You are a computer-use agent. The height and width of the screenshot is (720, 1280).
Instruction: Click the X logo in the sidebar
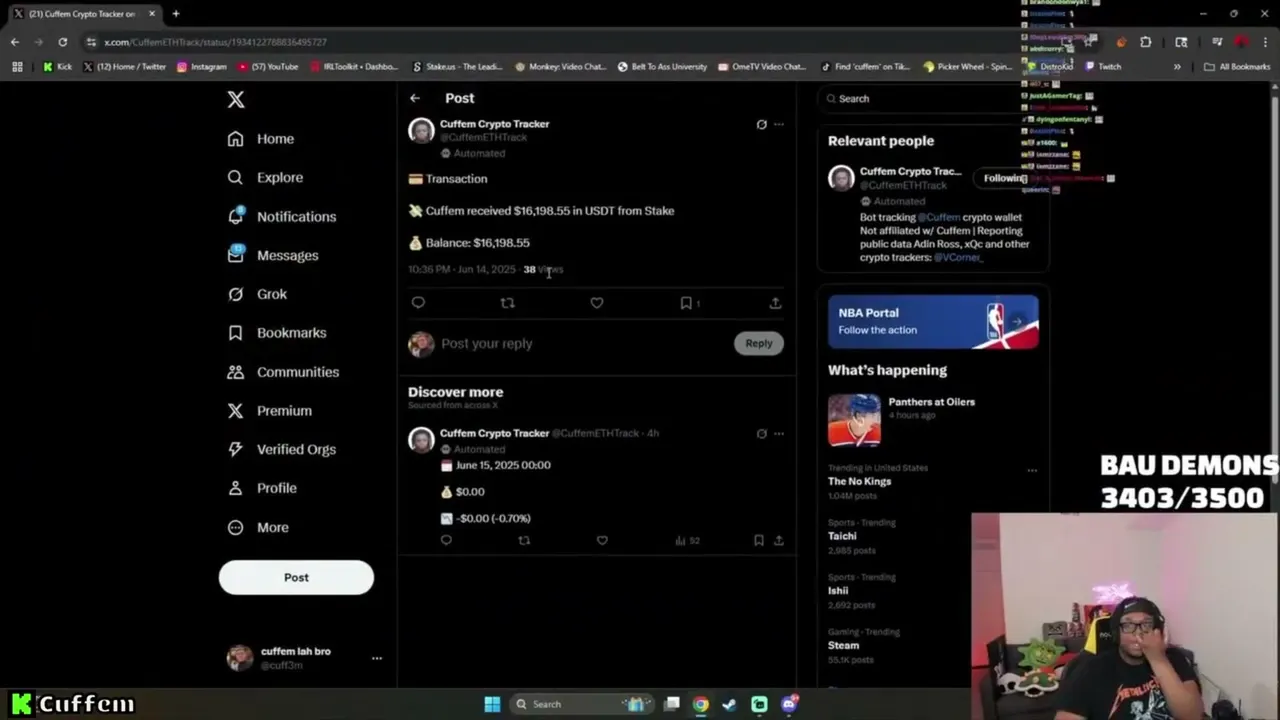click(236, 99)
